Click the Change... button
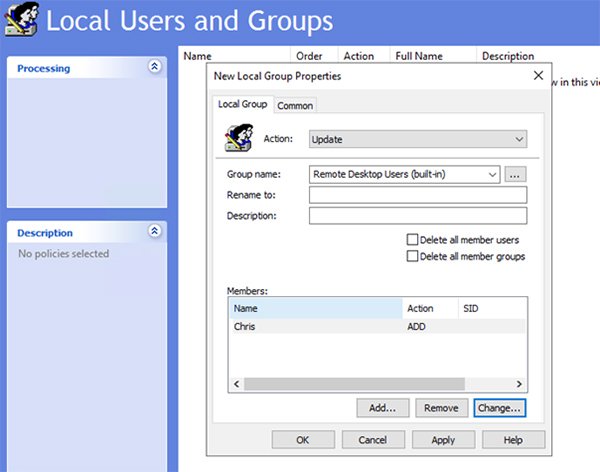 click(499, 408)
